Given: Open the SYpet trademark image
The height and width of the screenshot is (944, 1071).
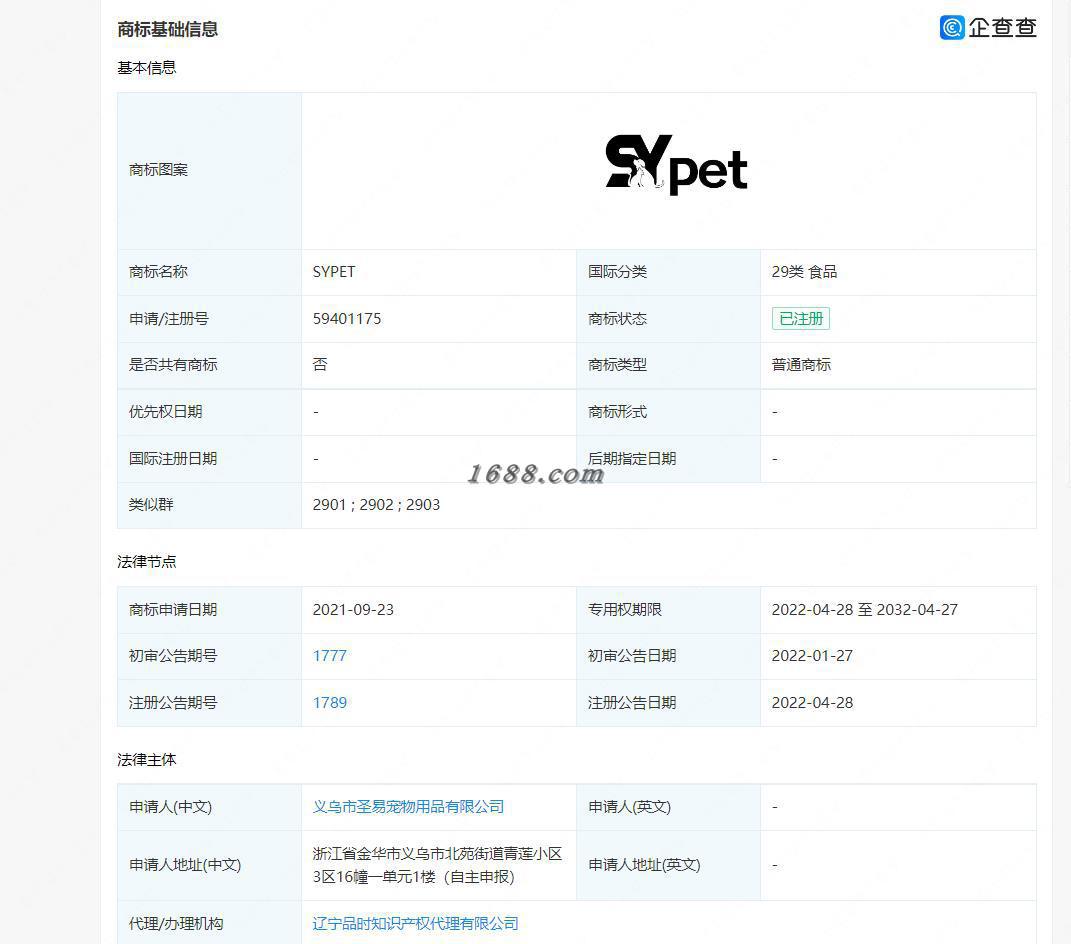Looking at the screenshot, I should click(x=676, y=165).
